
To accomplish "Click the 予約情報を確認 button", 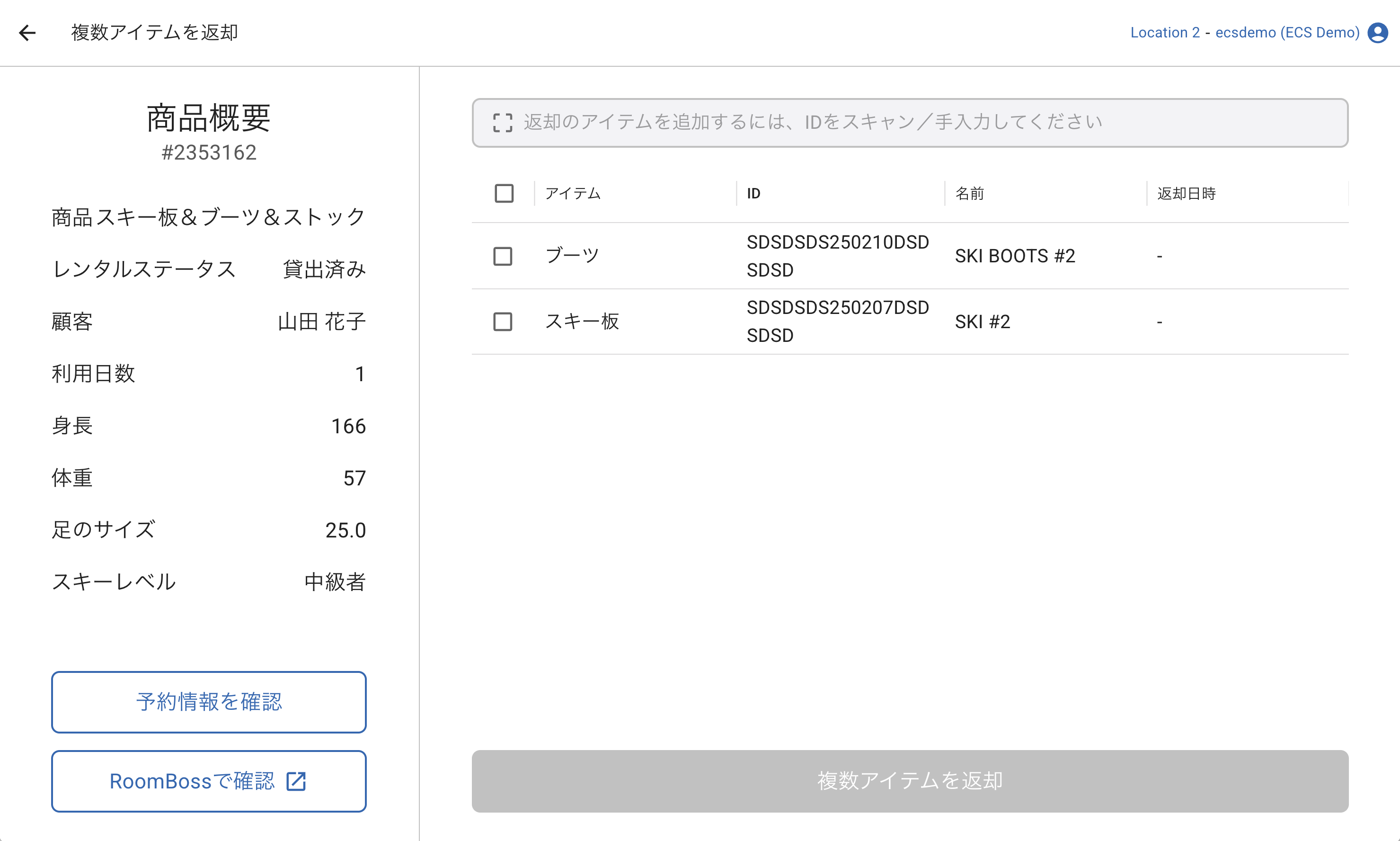I will (208, 702).
